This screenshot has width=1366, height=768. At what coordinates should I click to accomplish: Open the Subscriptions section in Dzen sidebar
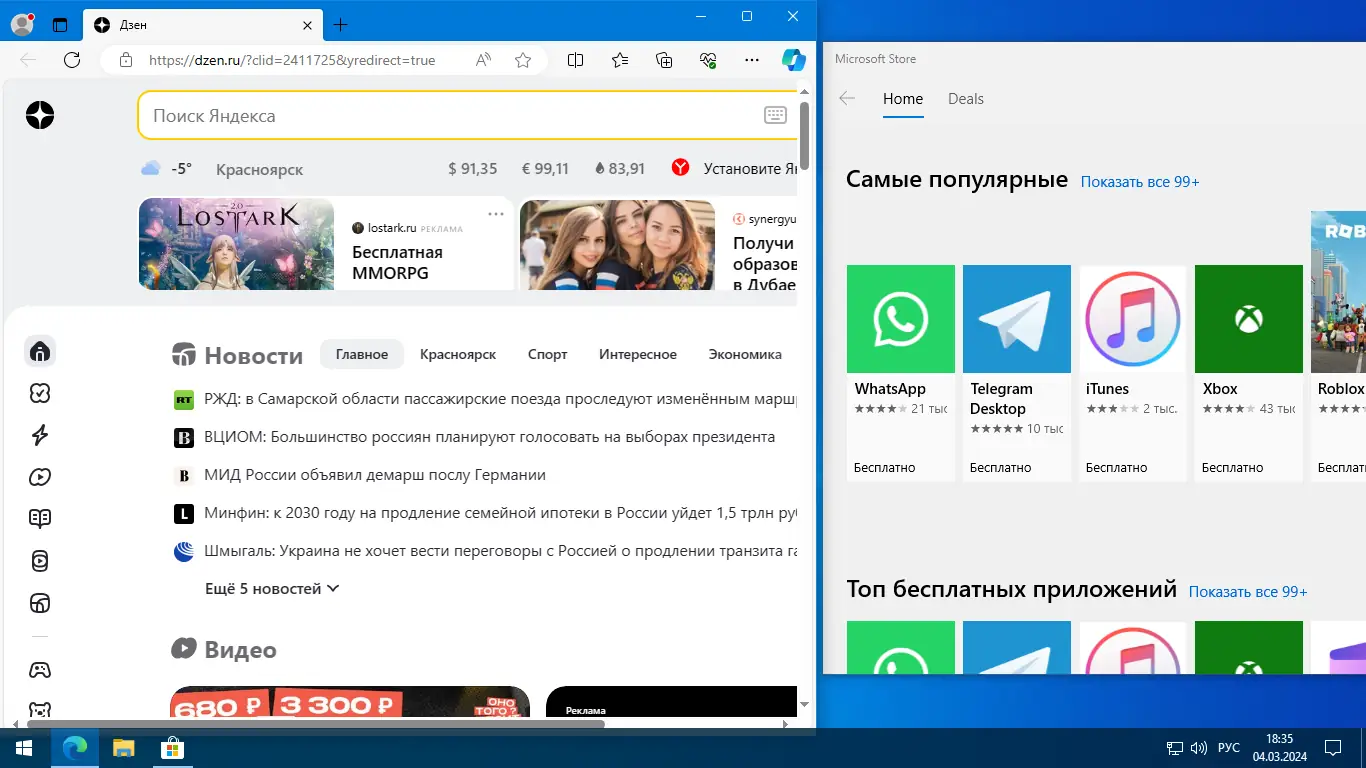[40, 393]
